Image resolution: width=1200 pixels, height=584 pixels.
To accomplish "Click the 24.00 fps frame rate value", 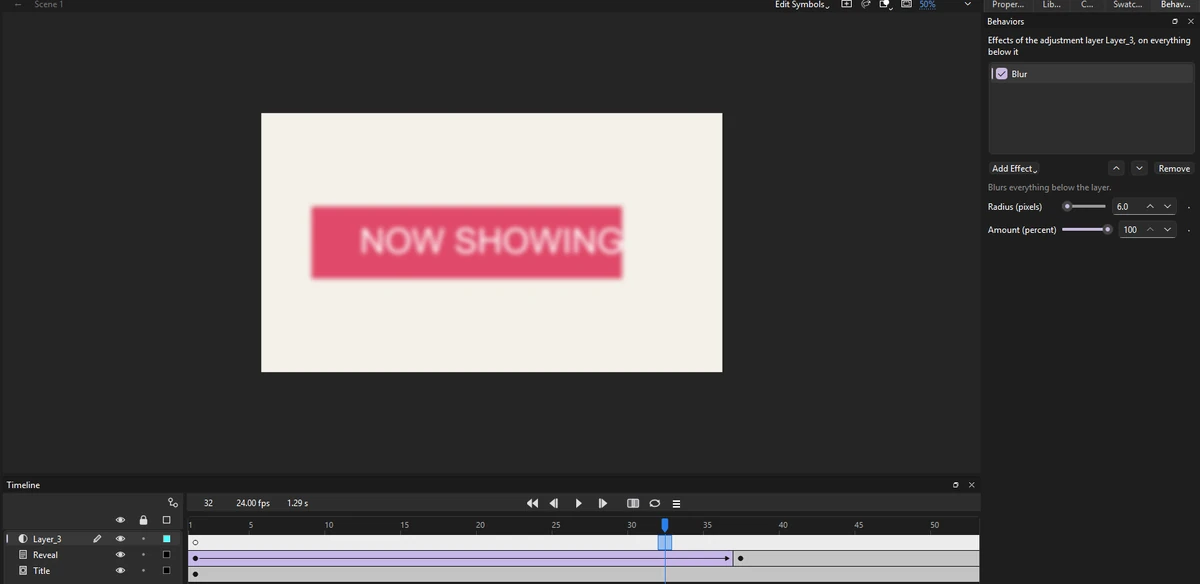I will pyautogui.click(x=253, y=503).
